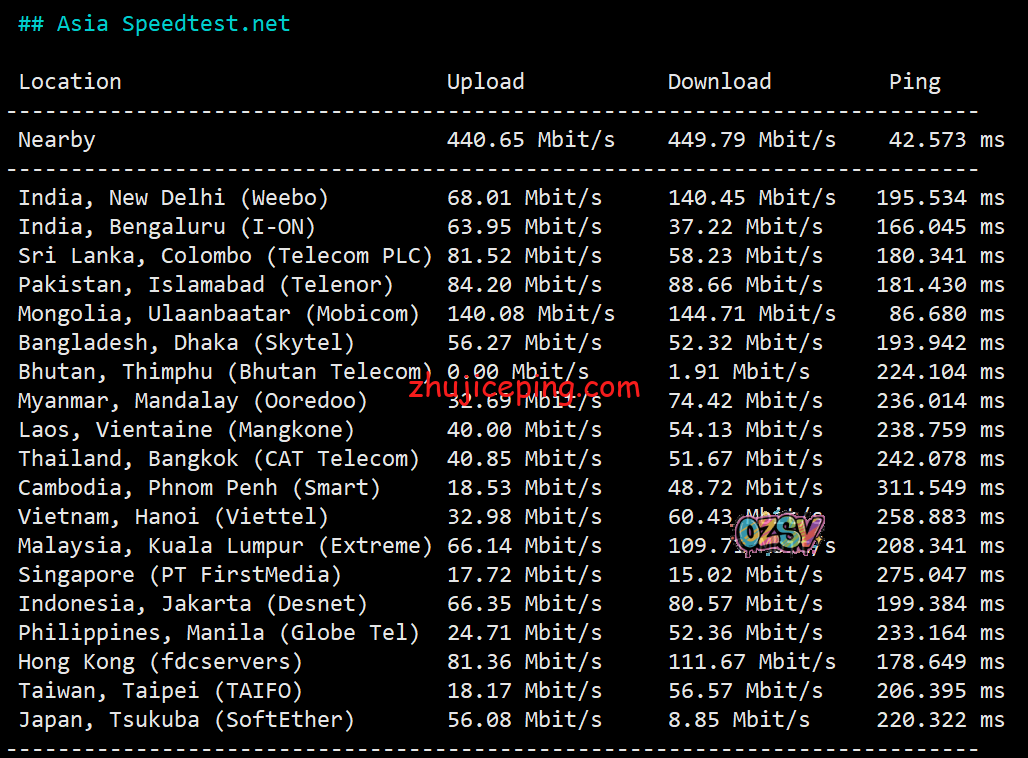Click the 311.549 ms ping value

tap(940, 488)
